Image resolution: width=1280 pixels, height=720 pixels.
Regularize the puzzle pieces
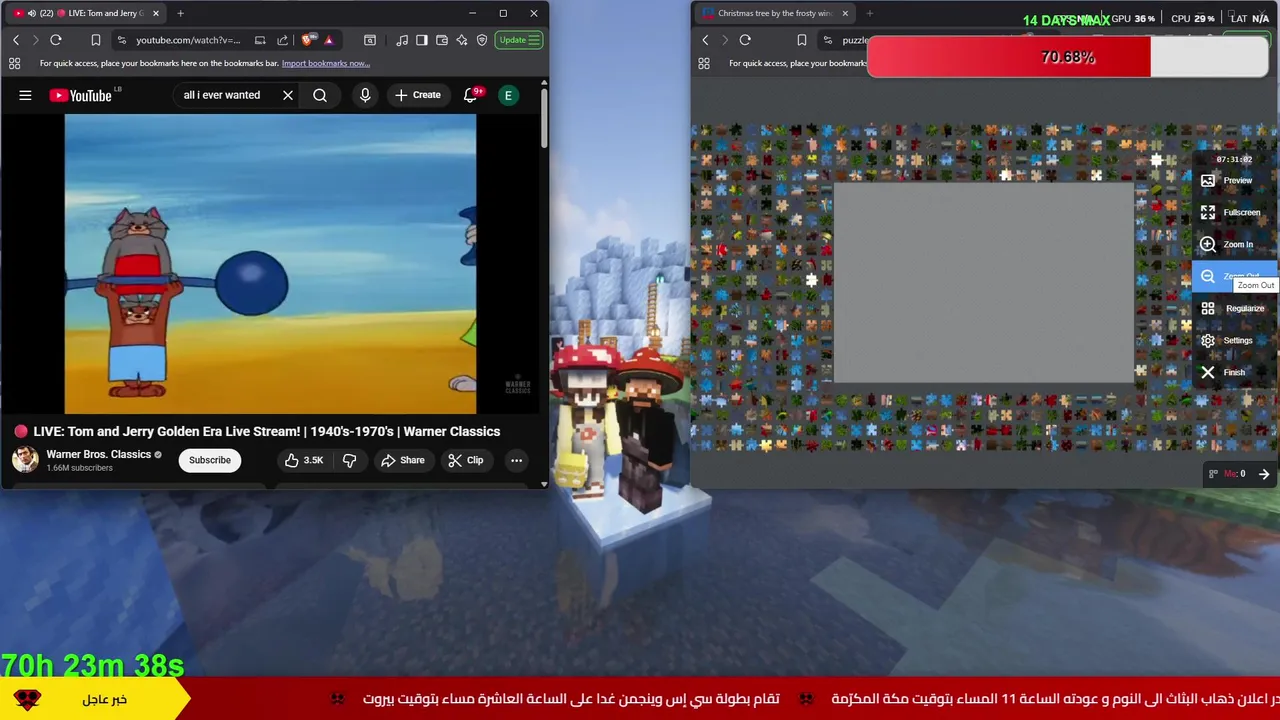tap(1236, 309)
